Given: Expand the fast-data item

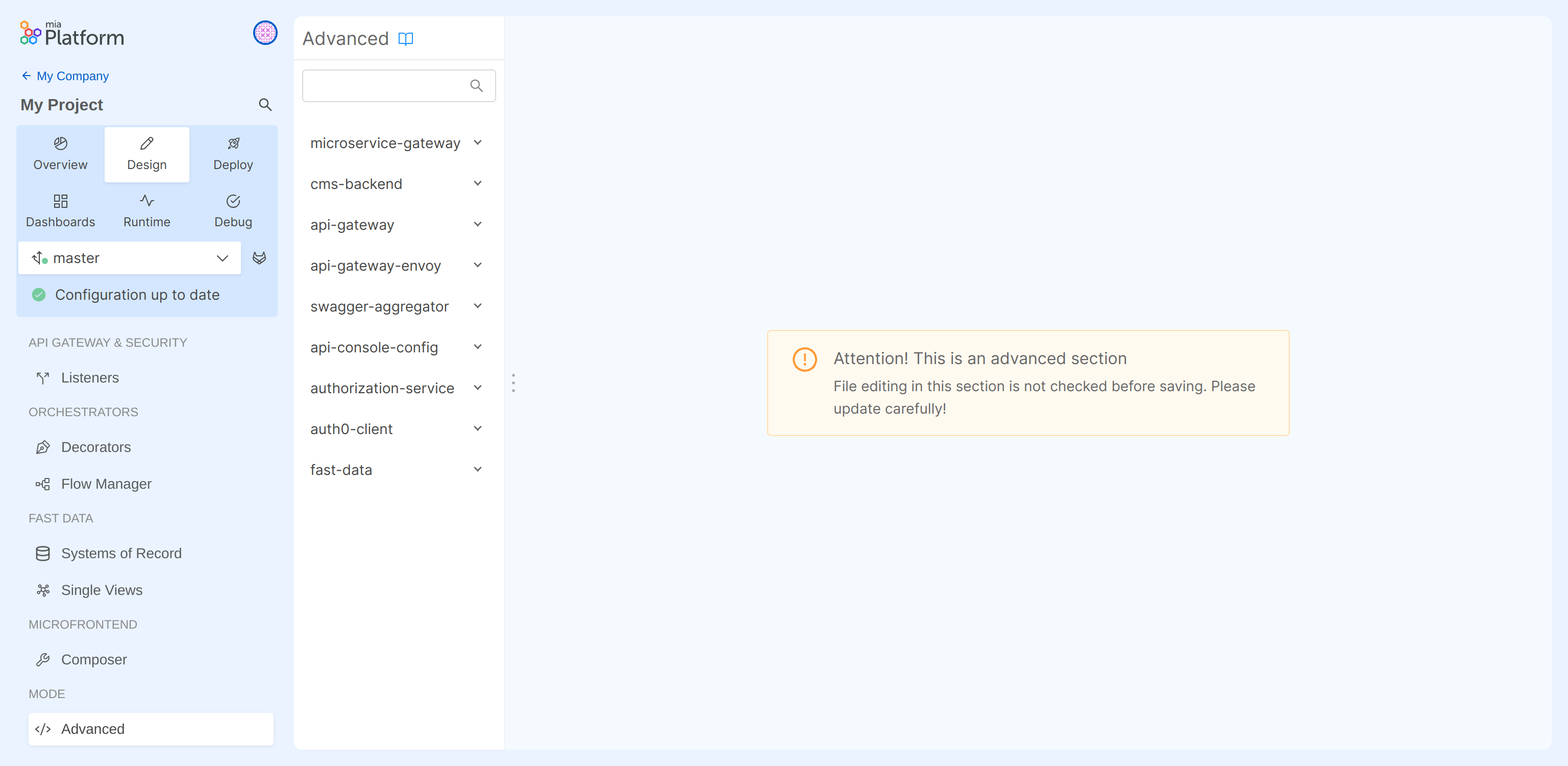Looking at the screenshot, I should pos(478,469).
